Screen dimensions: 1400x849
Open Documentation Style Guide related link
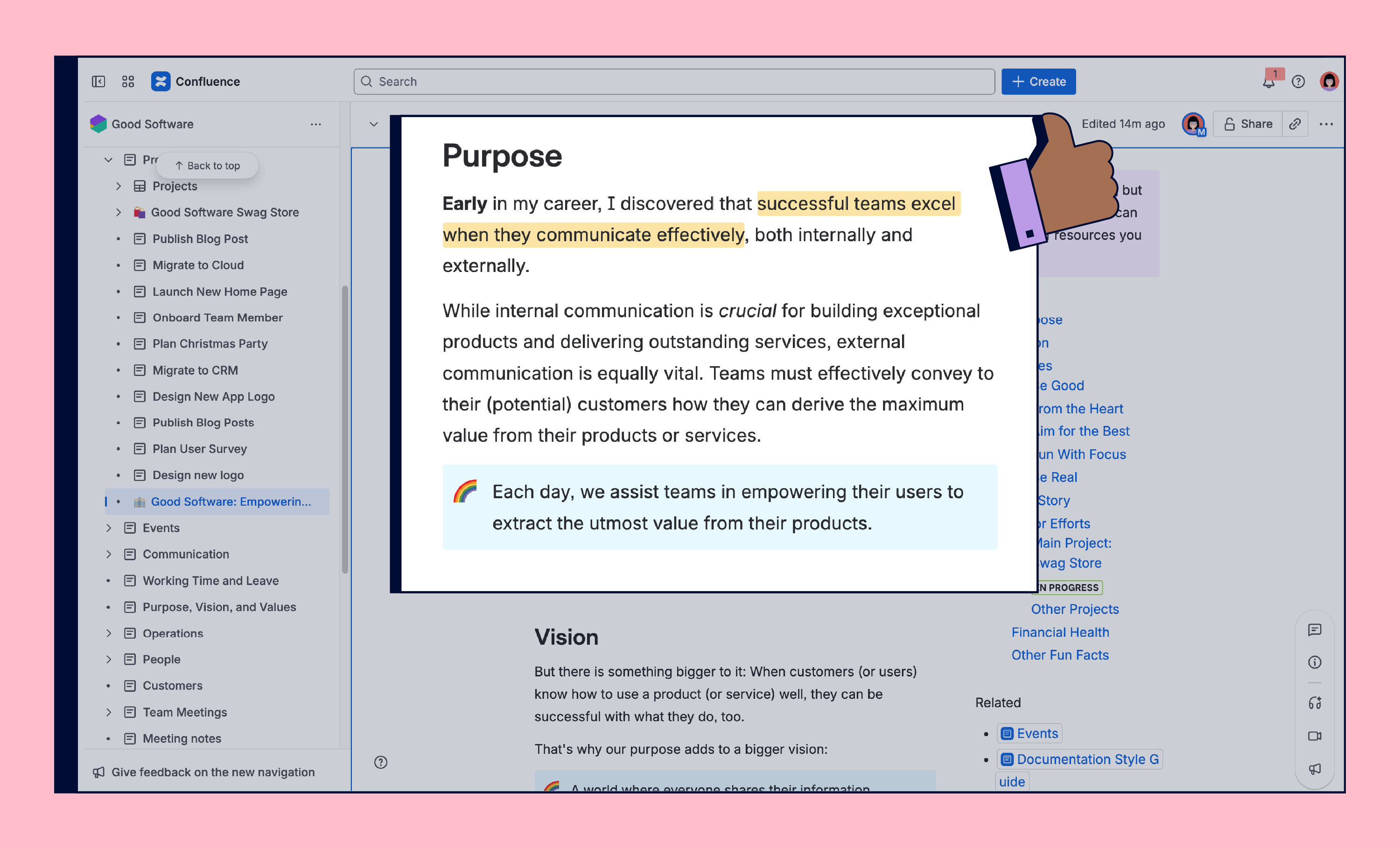(1087, 759)
